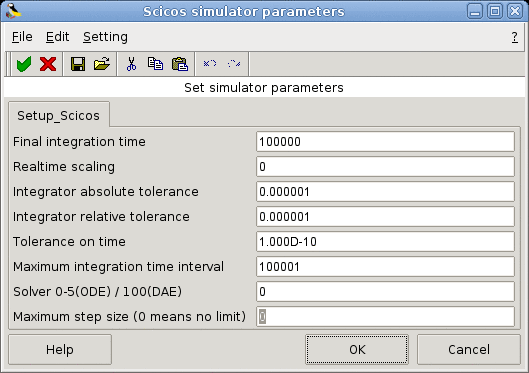This screenshot has width=529, height=373.
Task: Open the question mark help menu
Action: pyautogui.click(x=514, y=37)
